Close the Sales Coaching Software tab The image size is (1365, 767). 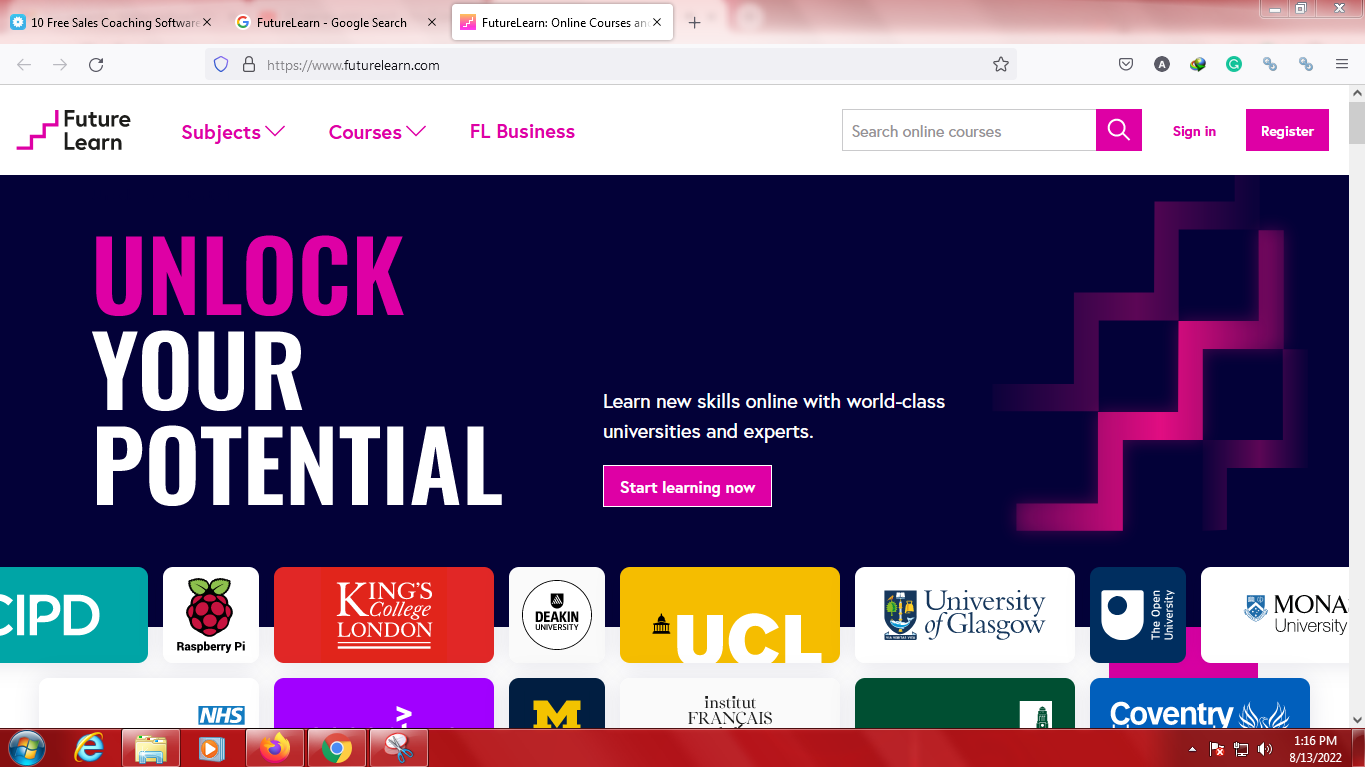[x=207, y=22]
